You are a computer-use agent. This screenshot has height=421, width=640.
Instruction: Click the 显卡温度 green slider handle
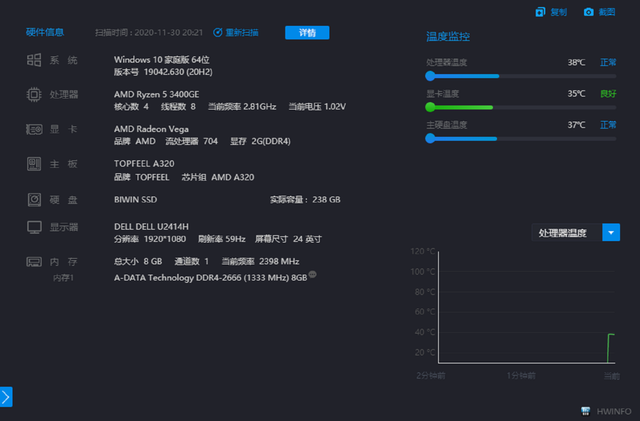(x=430, y=107)
